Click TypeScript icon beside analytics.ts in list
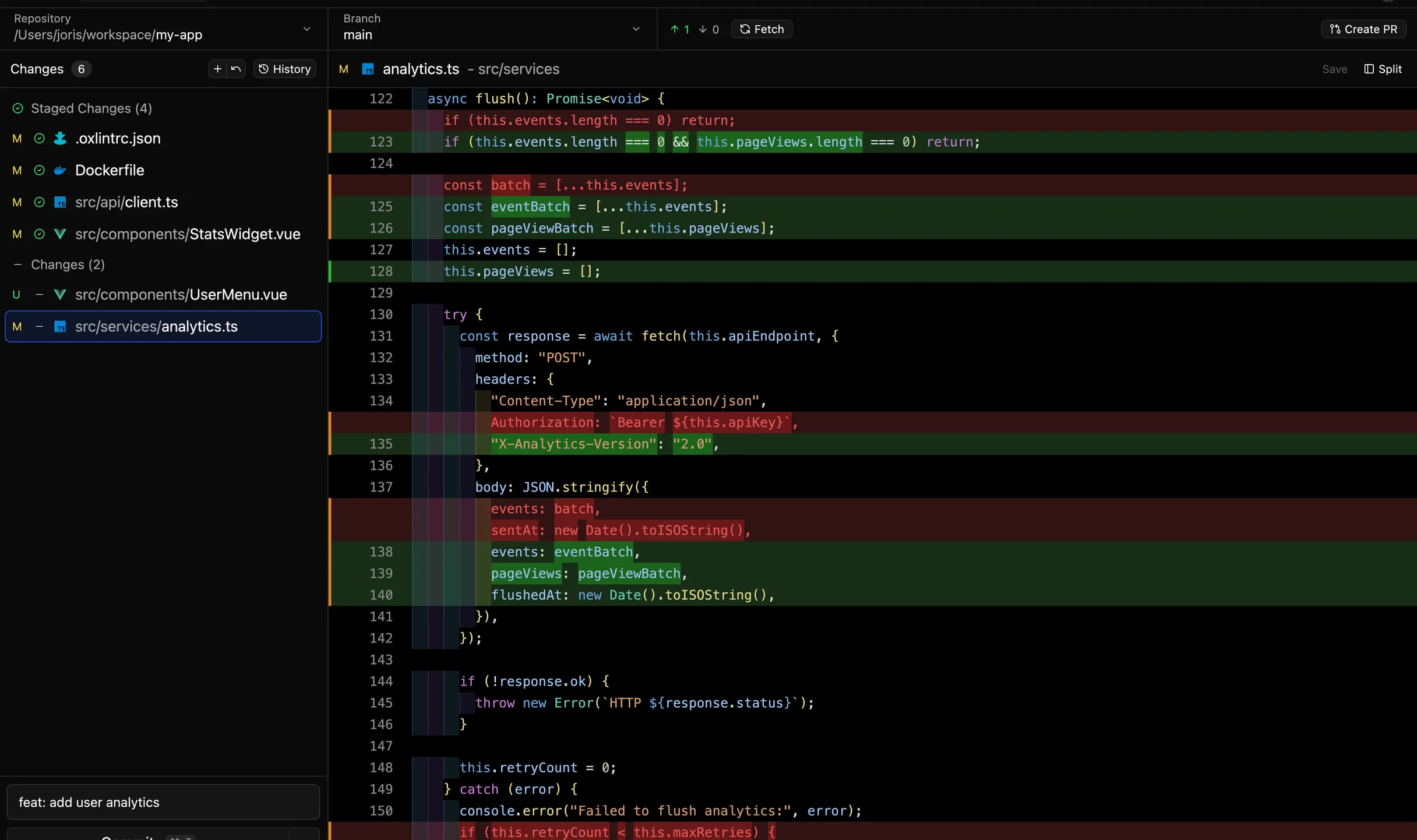 tap(60, 327)
